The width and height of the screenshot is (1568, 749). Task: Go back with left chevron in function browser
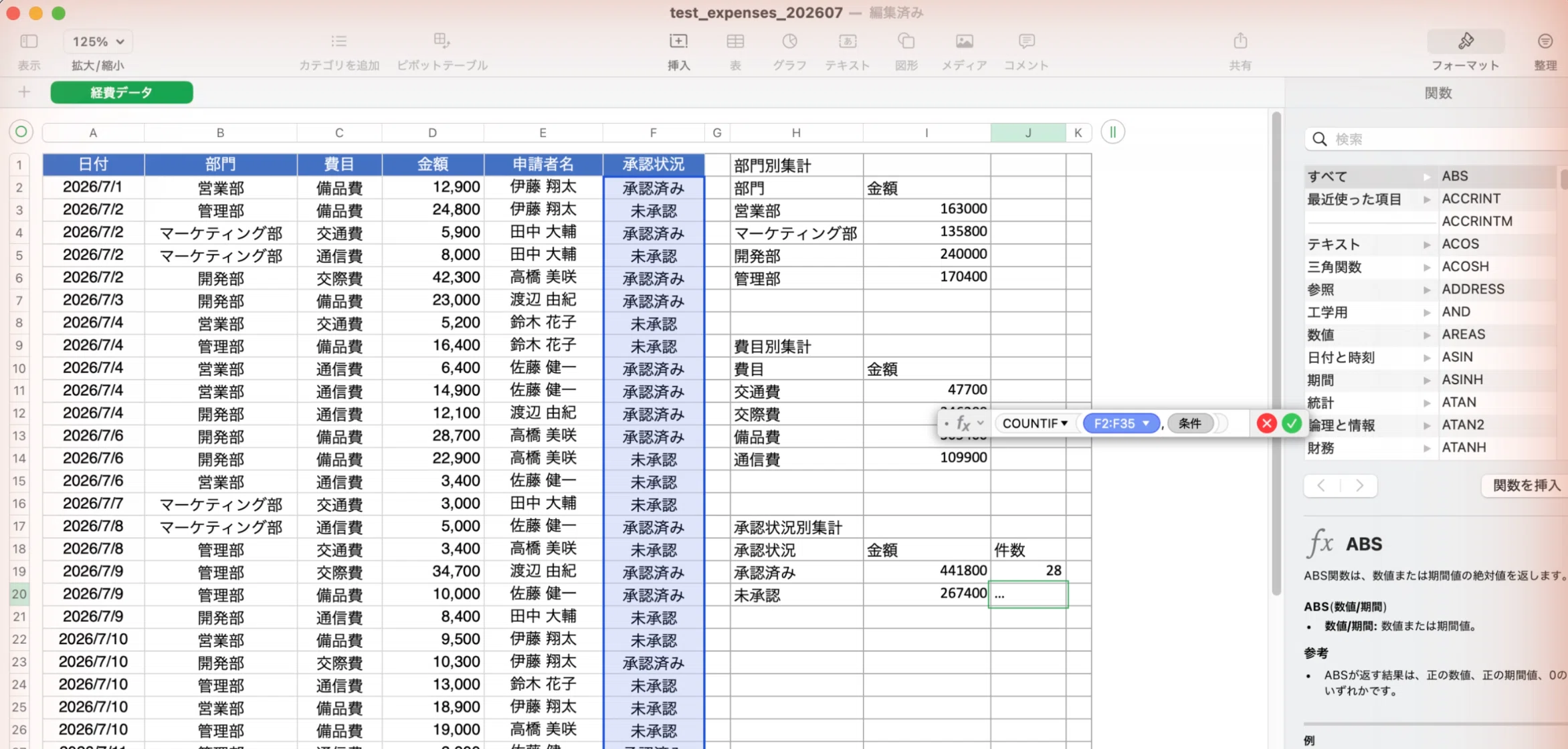[1322, 486]
